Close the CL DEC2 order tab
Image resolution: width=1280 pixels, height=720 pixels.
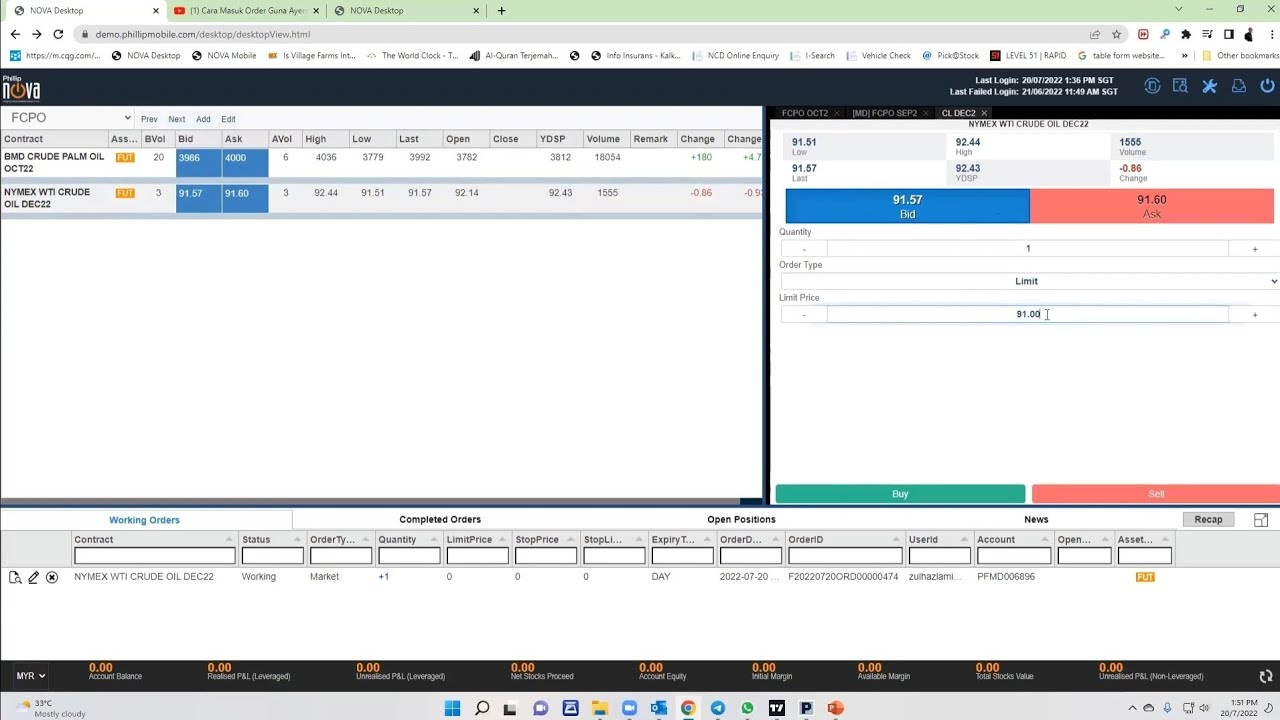click(x=984, y=113)
